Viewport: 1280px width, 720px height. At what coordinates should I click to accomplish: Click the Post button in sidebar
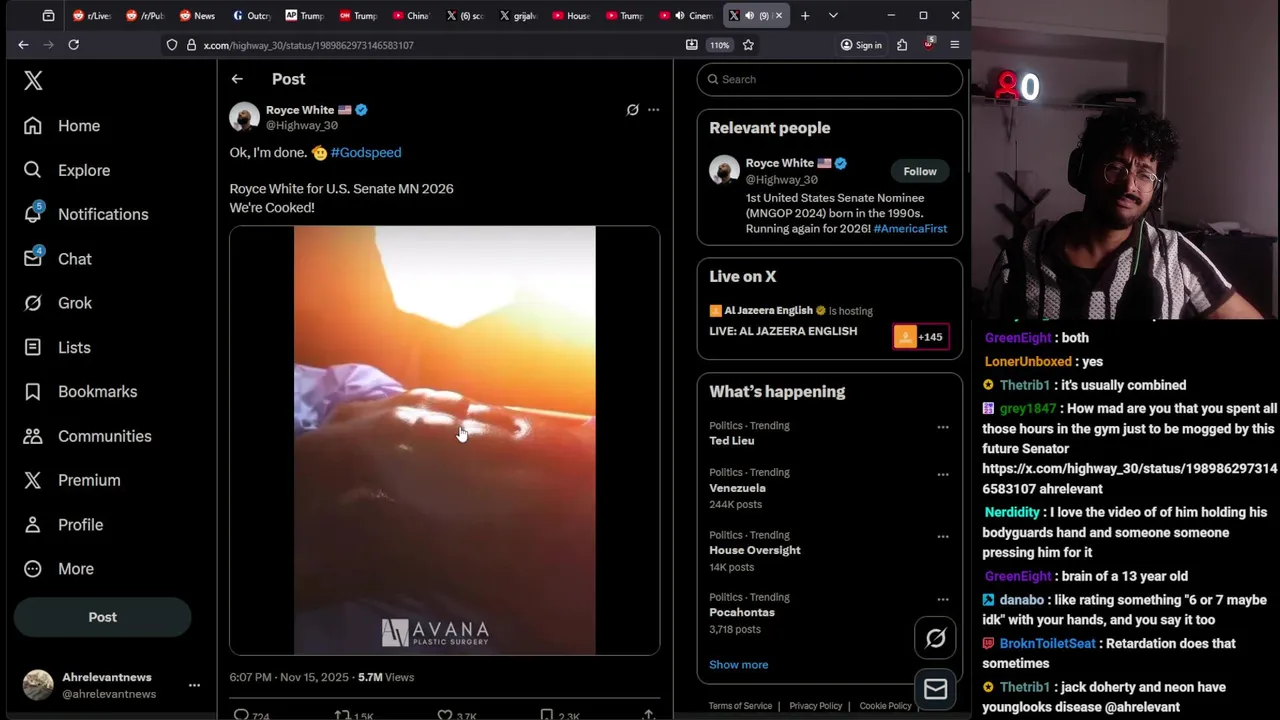tap(102, 617)
